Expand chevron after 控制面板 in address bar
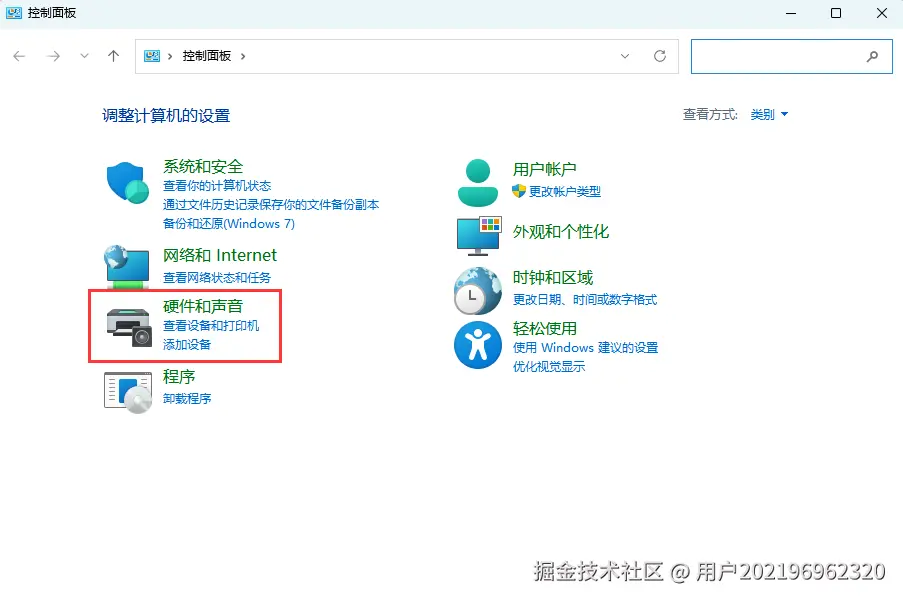Viewport: 903px width, 601px height. (x=243, y=56)
